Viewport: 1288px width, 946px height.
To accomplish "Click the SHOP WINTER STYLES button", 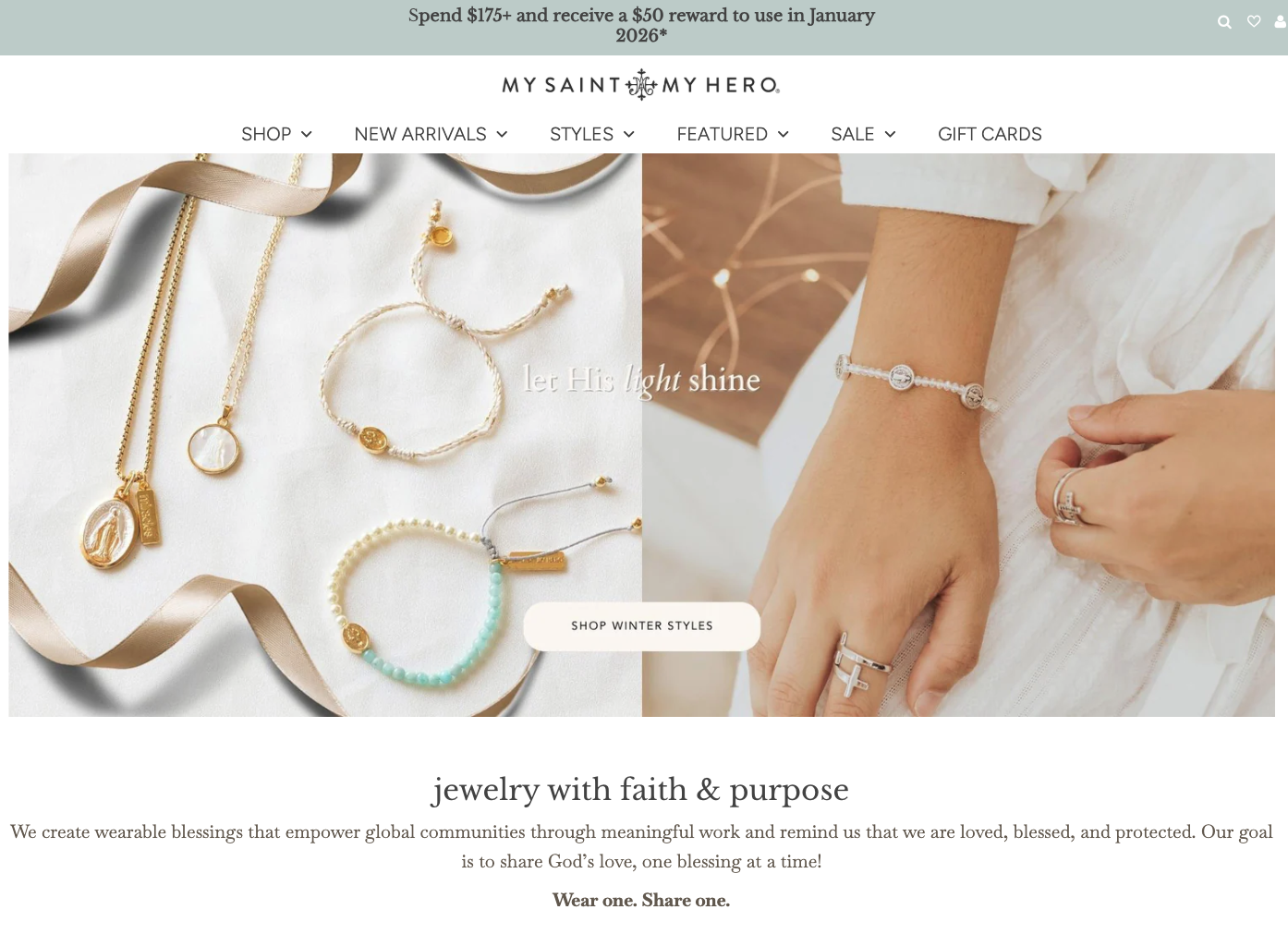I will coord(641,626).
